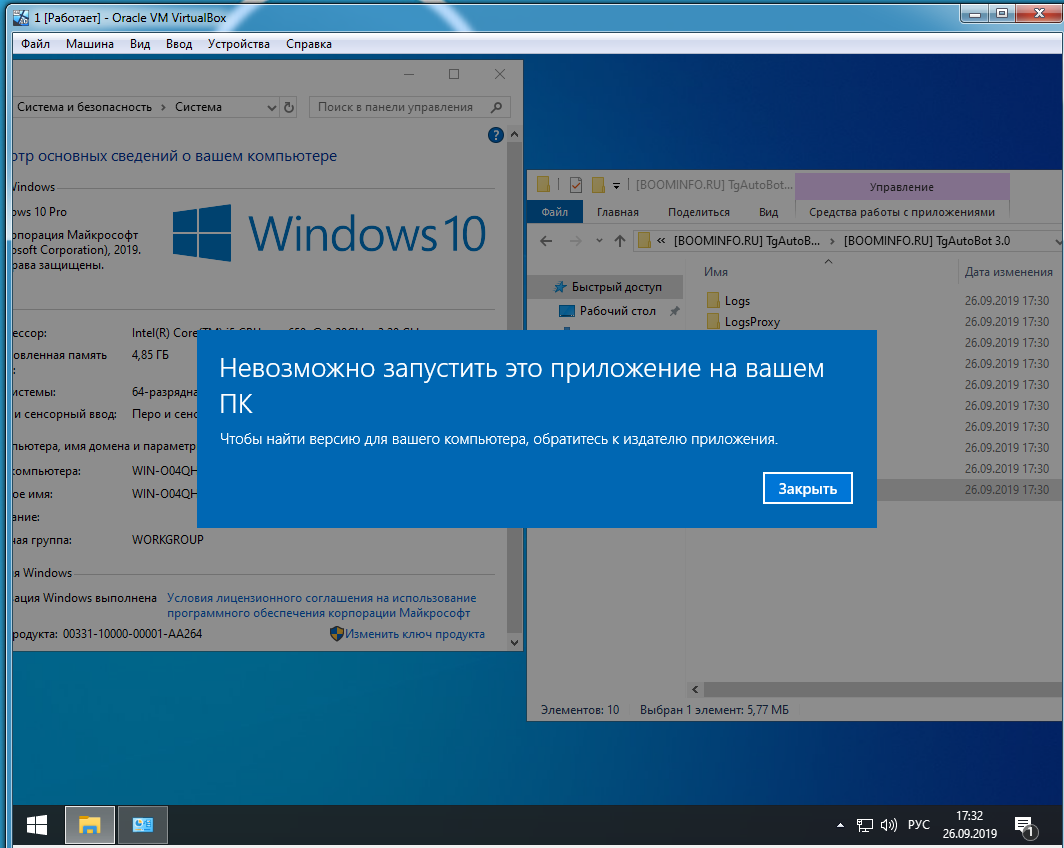Click the Explorer horizontal scrollbar left arrow
This screenshot has height=848, width=1064.
pos(695,689)
